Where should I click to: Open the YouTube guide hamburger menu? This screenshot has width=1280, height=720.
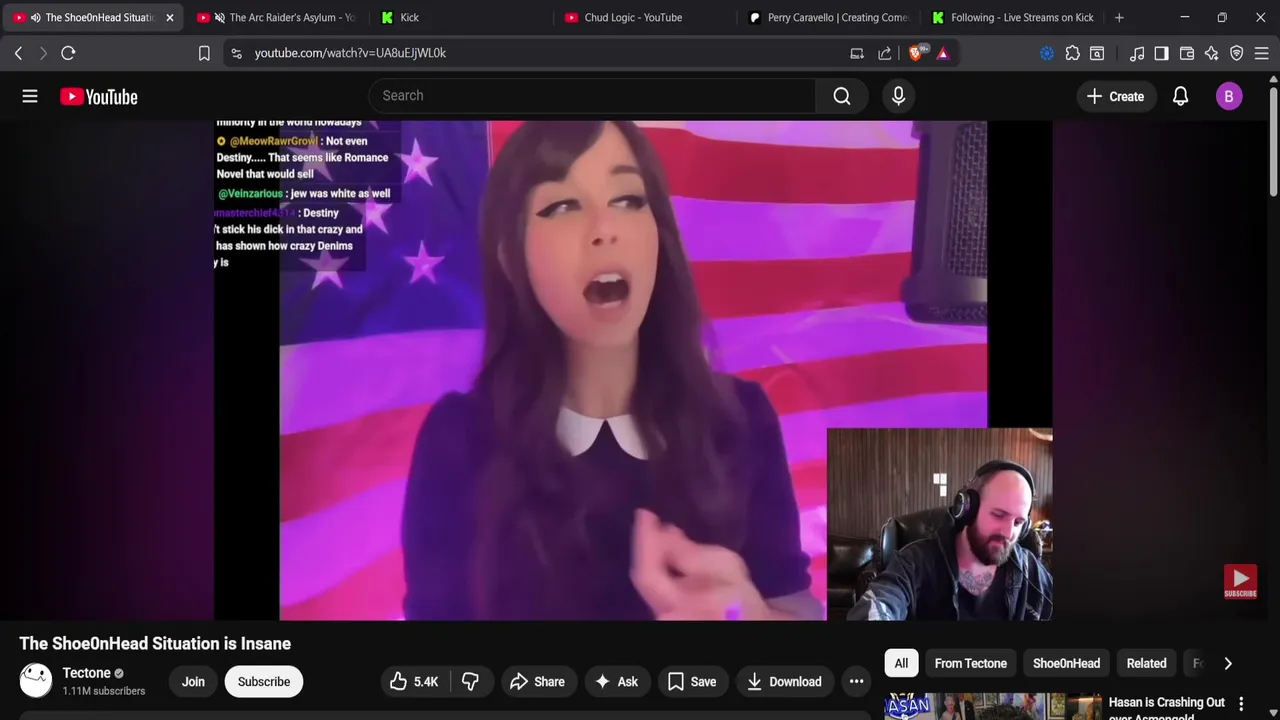point(30,96)
